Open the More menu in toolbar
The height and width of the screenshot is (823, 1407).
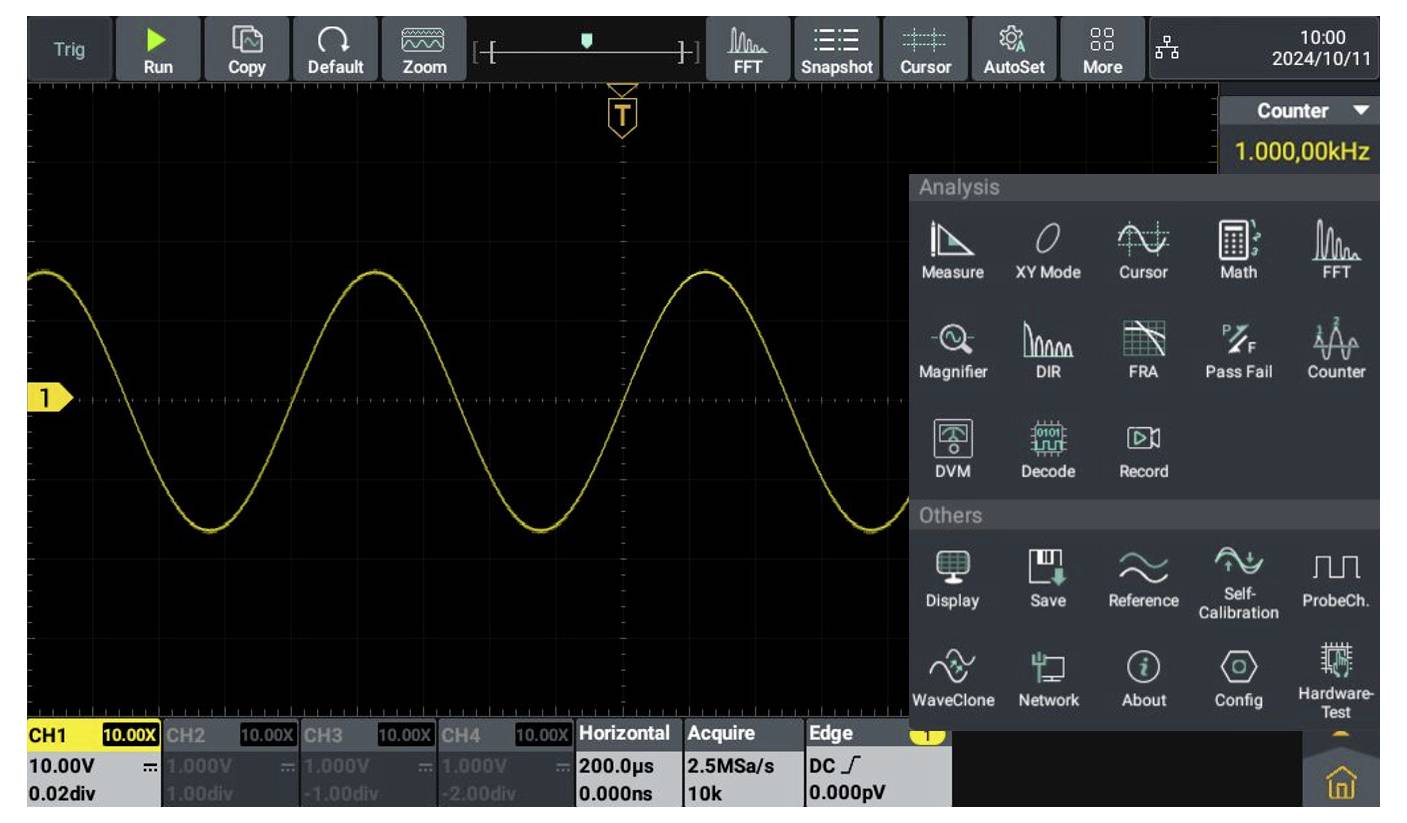pos(1102,50)
